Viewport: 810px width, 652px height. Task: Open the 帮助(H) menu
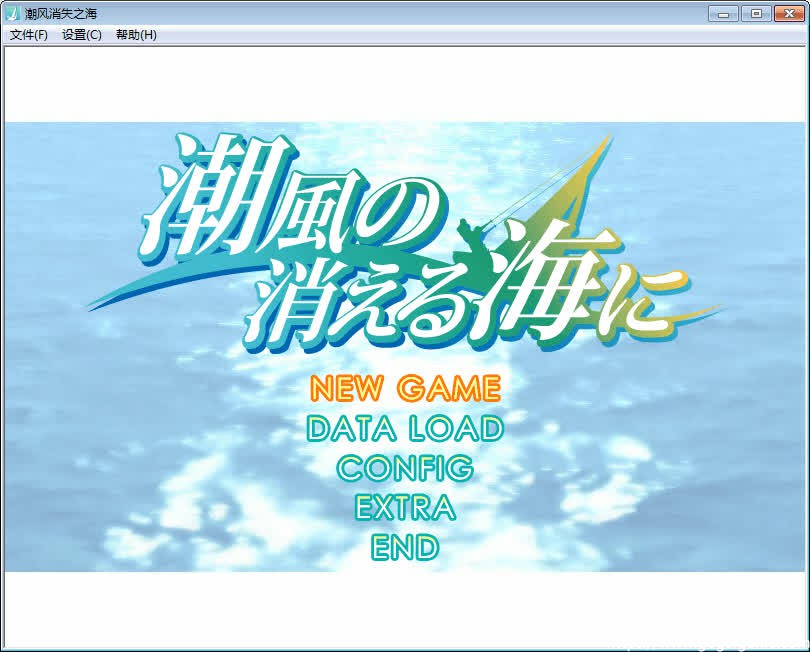[x=136, y=35]
